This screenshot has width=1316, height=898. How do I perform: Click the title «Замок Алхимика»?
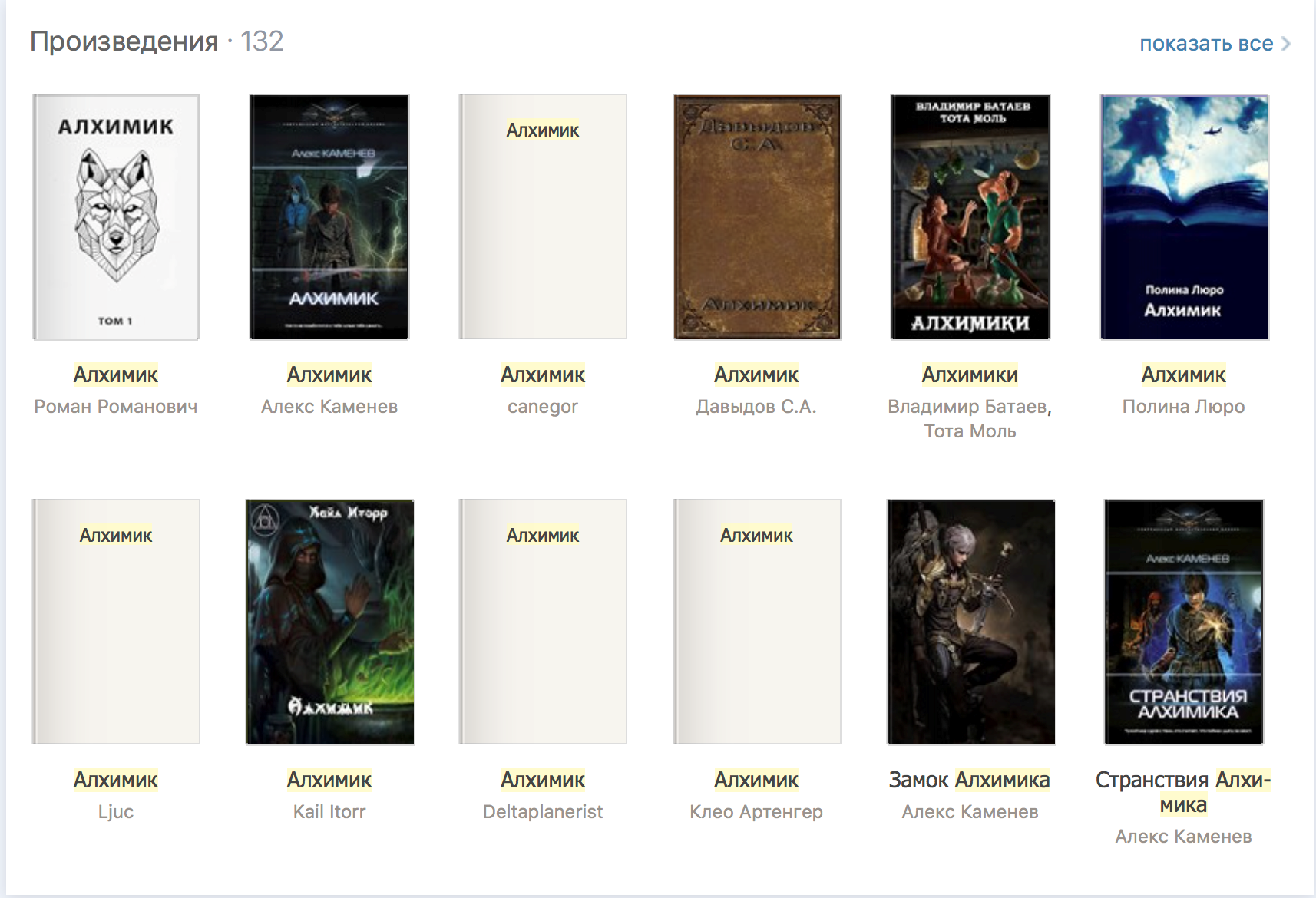[x=969, y=780]
